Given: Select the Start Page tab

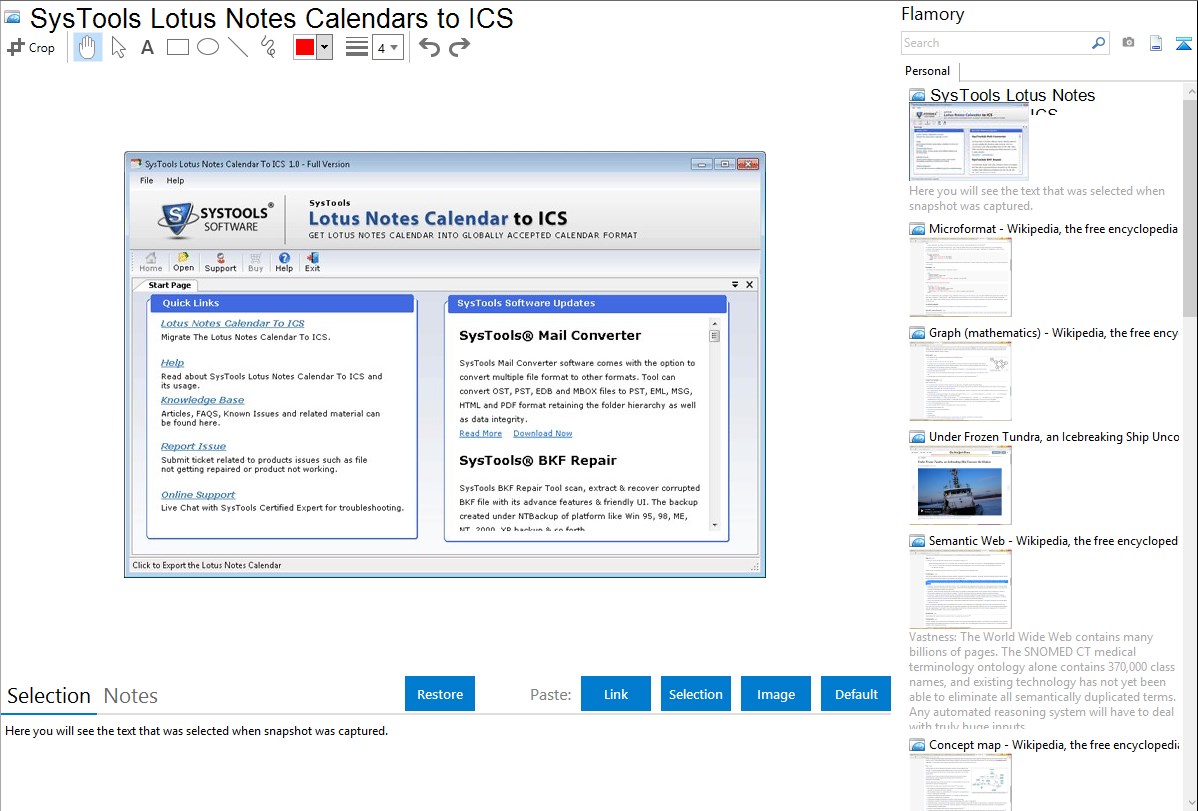Looking at the screenshot, I should pyautogui.click(x=170, y=285).
